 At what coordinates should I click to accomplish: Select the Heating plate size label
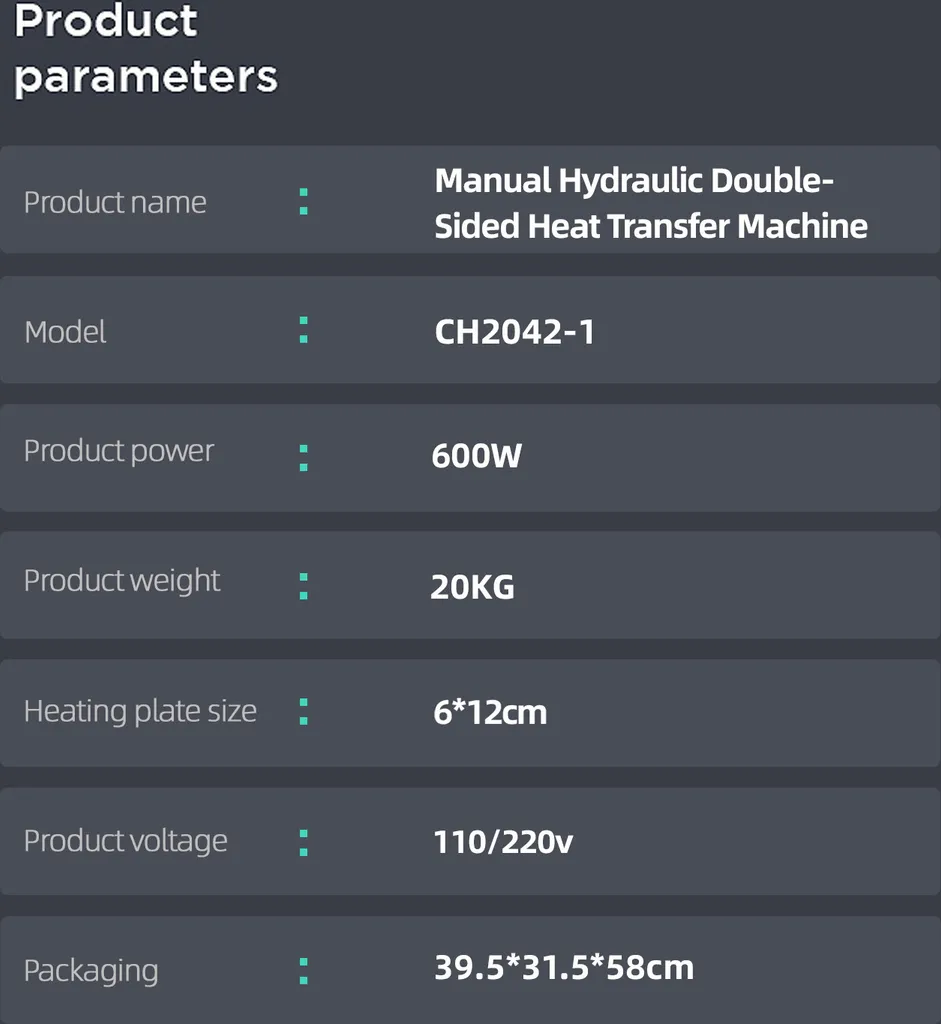(140, 711)
